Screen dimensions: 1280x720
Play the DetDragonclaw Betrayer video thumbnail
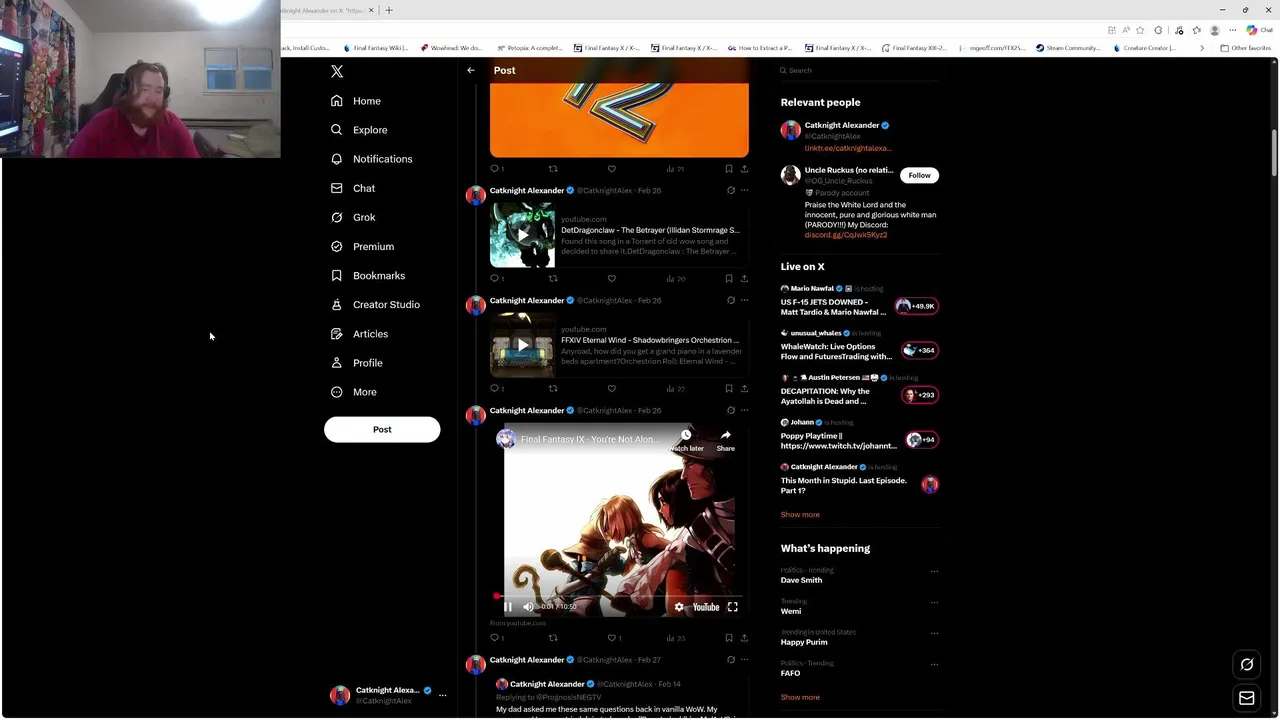tap(522, 235)
